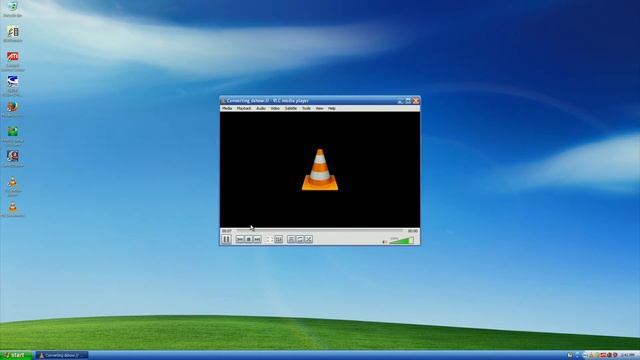This screenshot has height=360, width=640.
Task: Open the Video menu
Action: 276,109
